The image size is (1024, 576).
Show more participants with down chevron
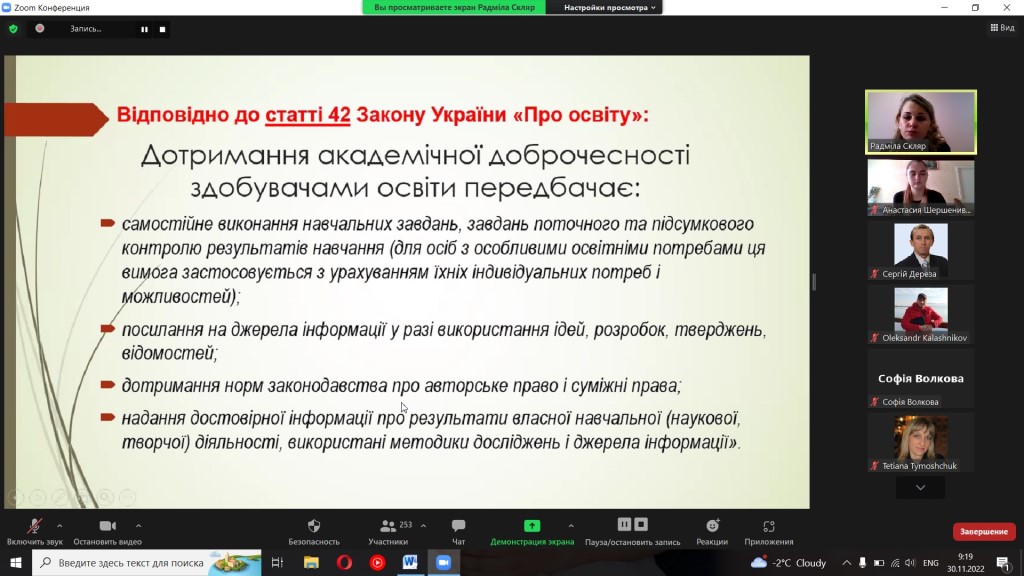920,488
